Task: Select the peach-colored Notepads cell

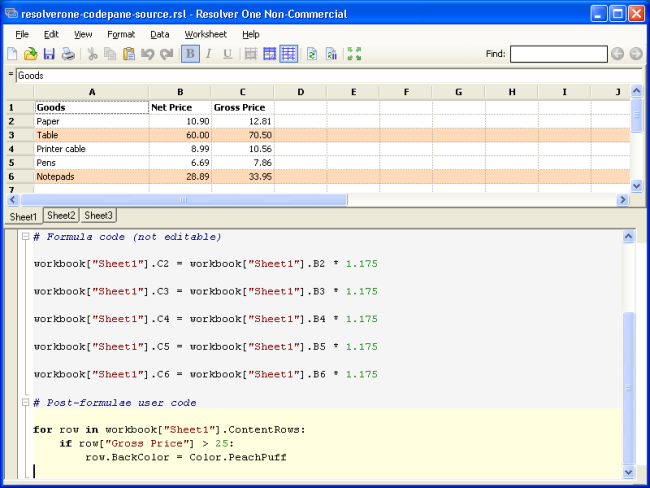Action: pos(92,176)
